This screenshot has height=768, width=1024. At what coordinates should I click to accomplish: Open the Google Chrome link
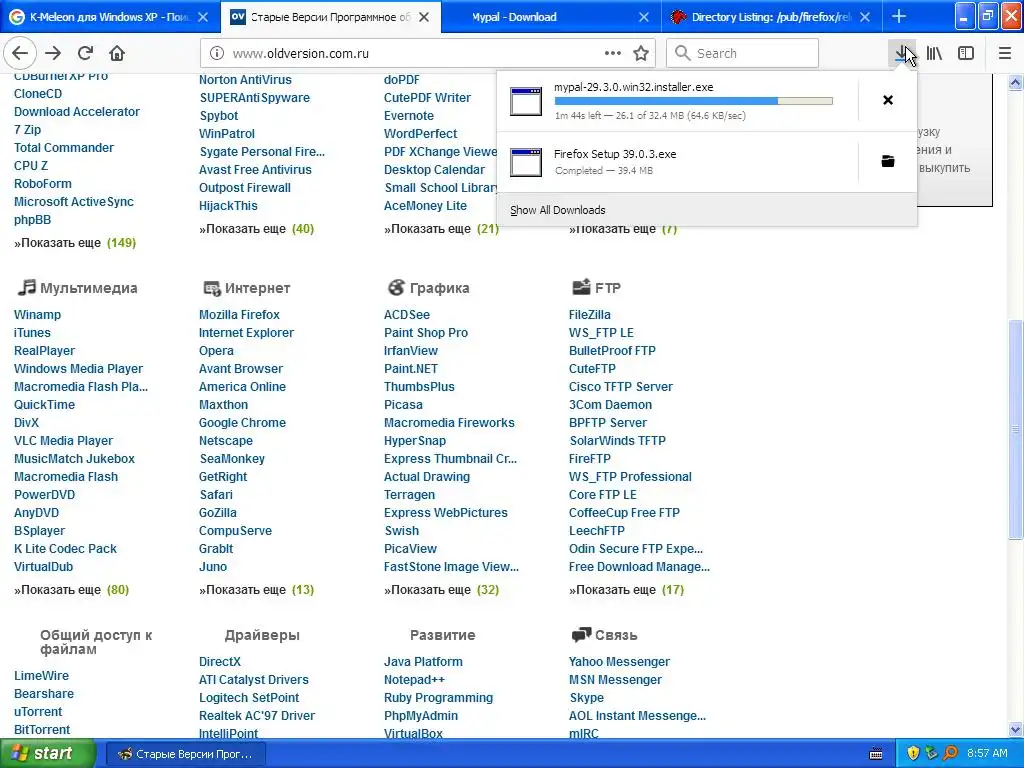click(x=242, y=423)
